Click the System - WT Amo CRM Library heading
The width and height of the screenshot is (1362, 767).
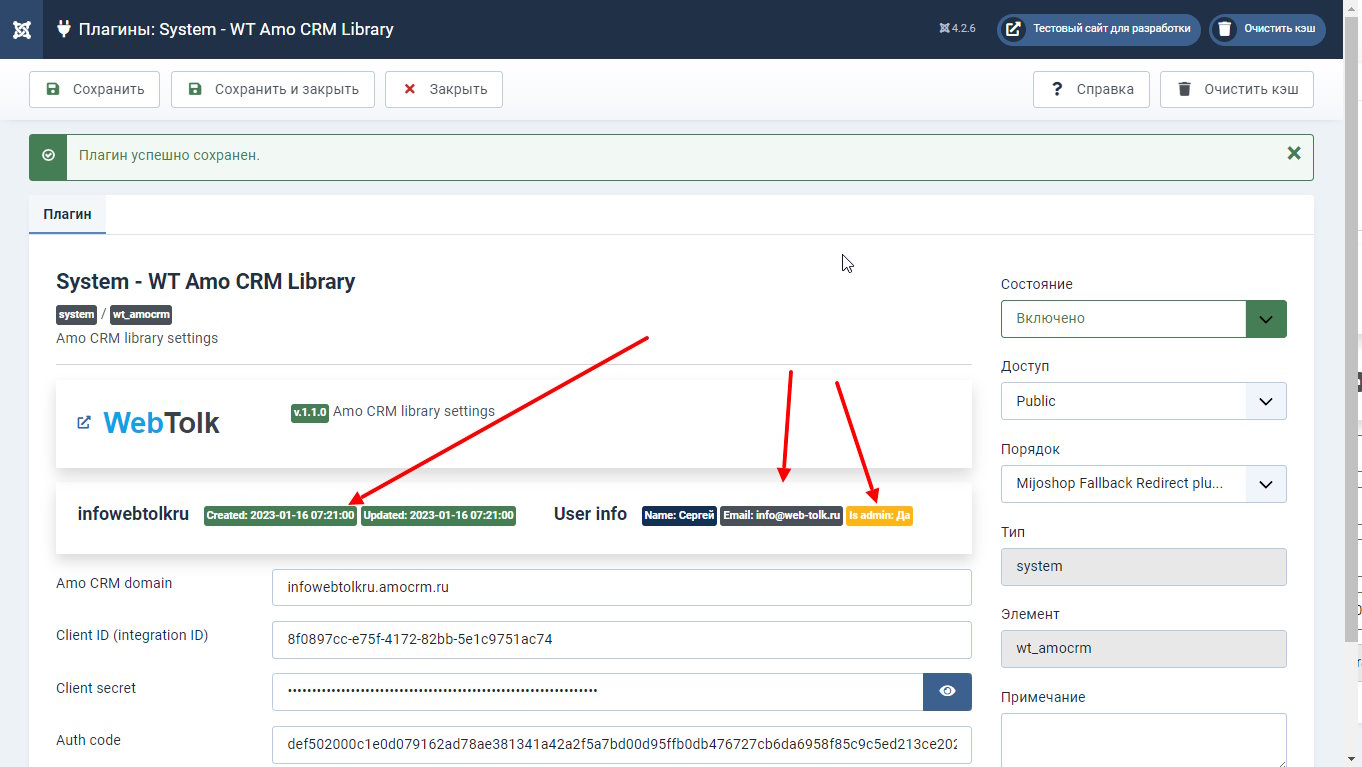tap(205, 281)
